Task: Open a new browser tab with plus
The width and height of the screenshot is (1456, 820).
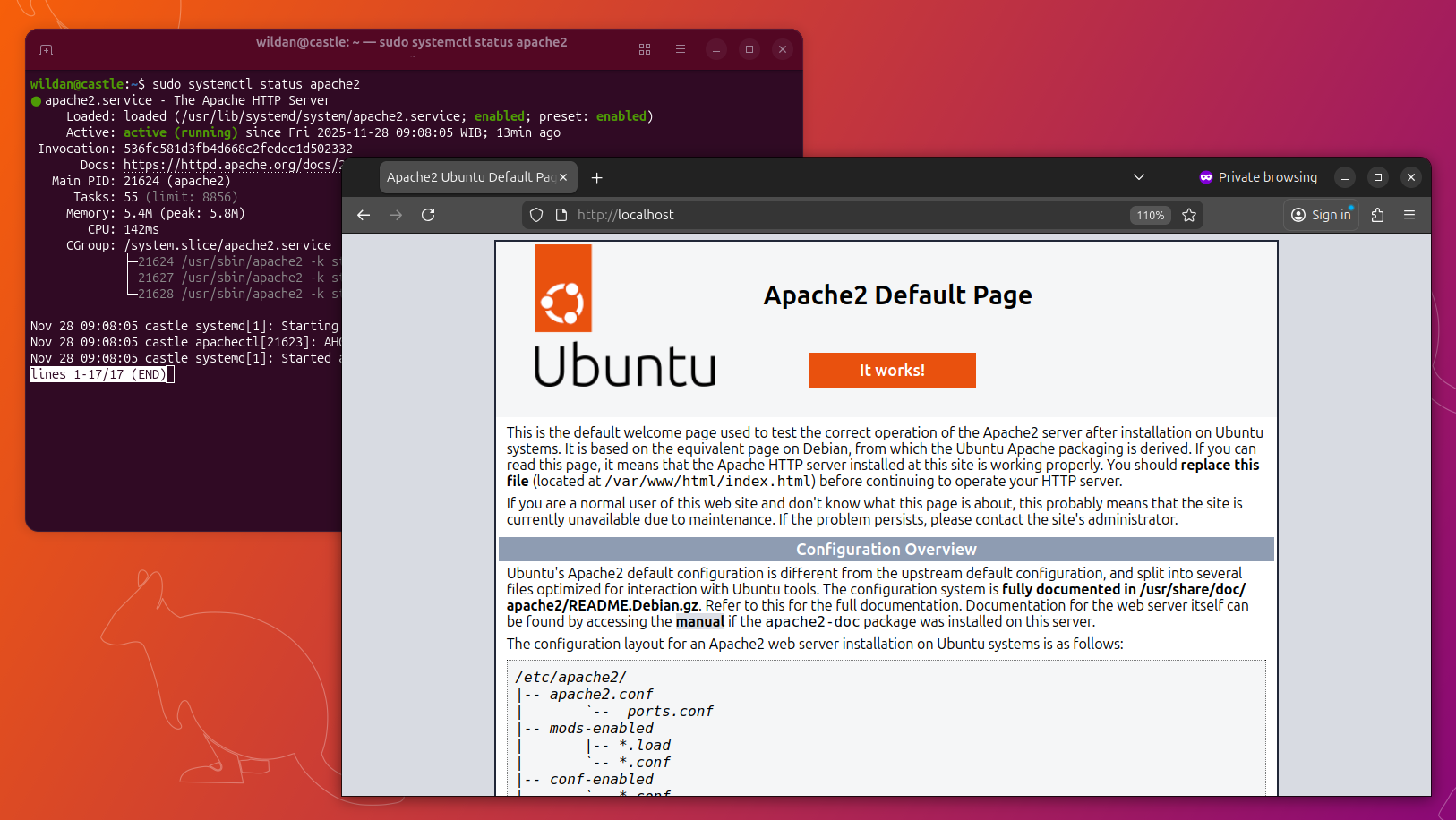Action: pyautogui.click(x=597, y=177)
